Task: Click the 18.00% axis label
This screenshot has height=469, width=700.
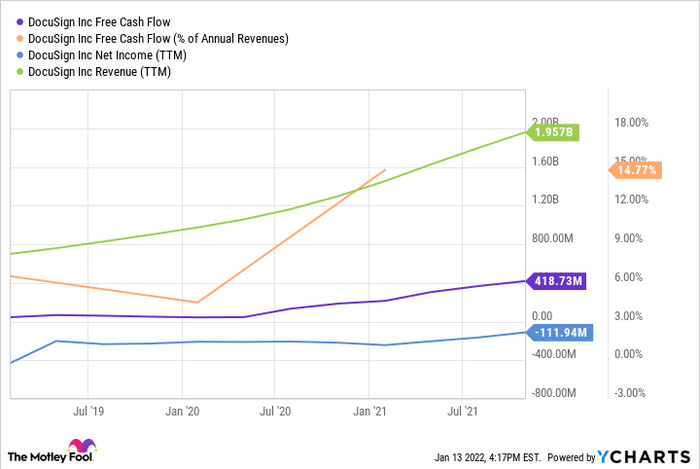Action: point(631,123)
